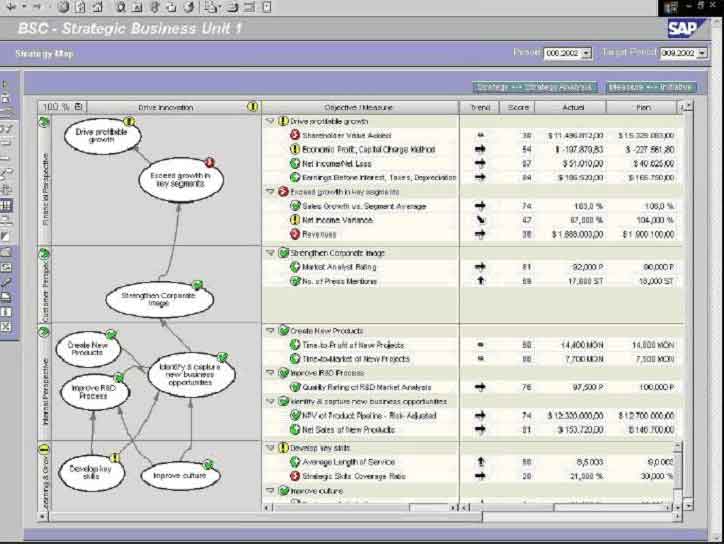Click the grid icon in left sidebar
Image resolution: width=724 pixels, height=544 pixels.
click(x=7, y=204)
